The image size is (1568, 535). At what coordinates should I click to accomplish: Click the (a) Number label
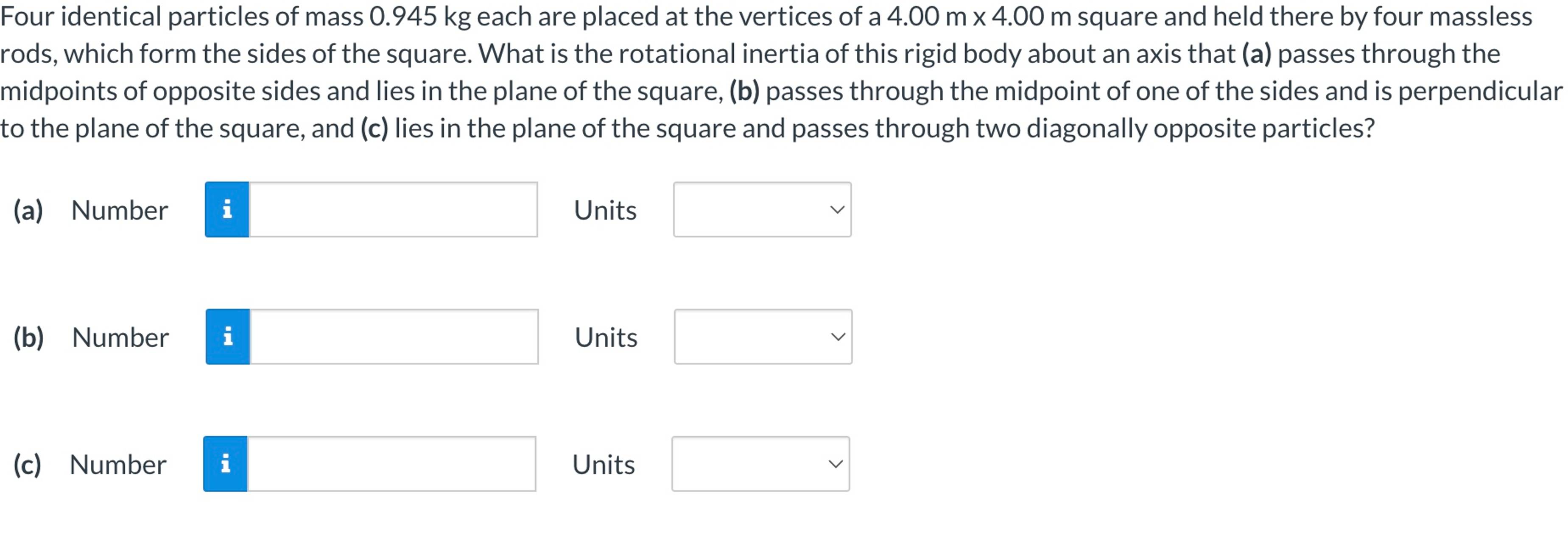(x=119, y=209)
